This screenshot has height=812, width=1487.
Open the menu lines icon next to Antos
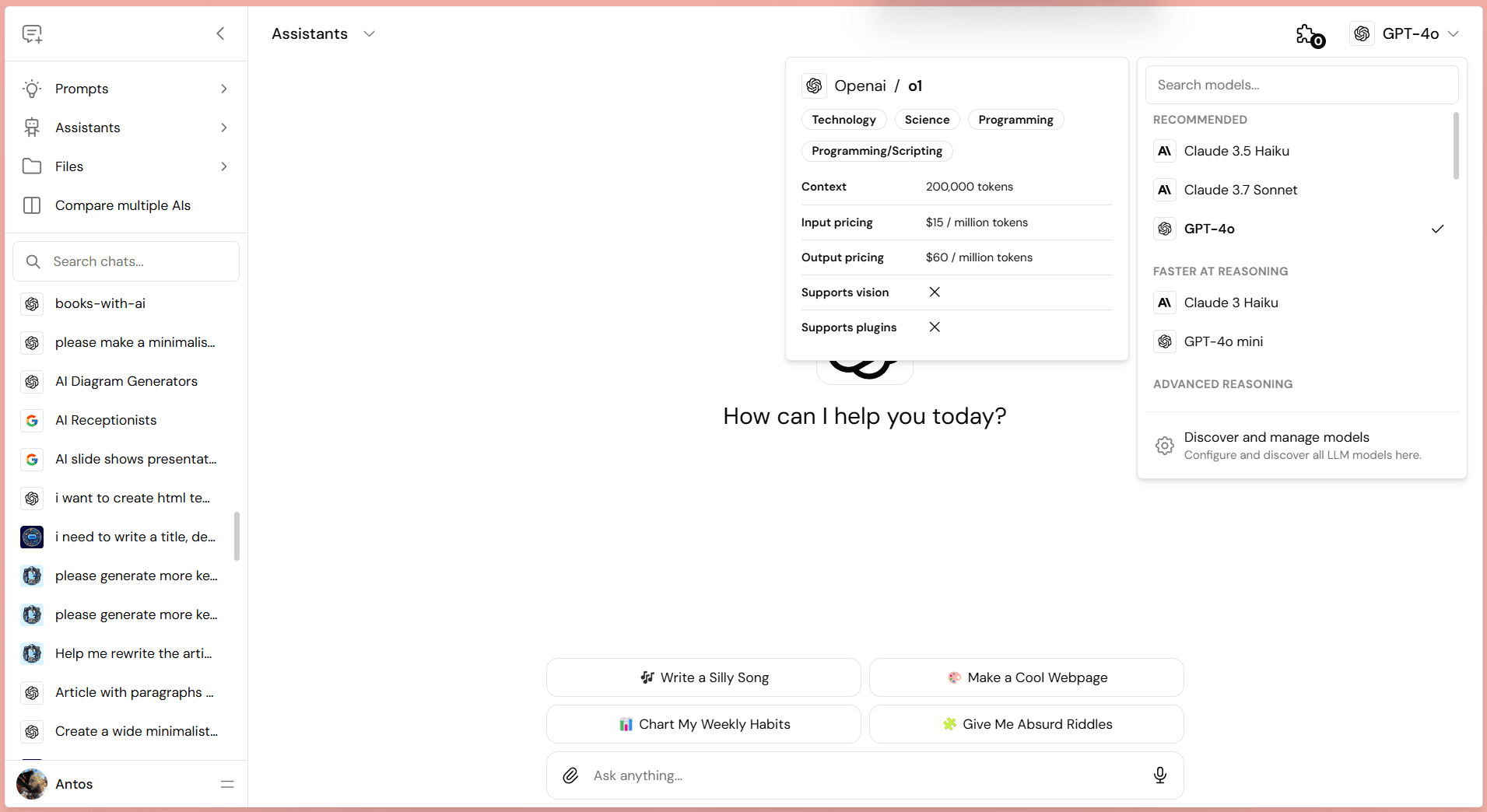[227, 784]
